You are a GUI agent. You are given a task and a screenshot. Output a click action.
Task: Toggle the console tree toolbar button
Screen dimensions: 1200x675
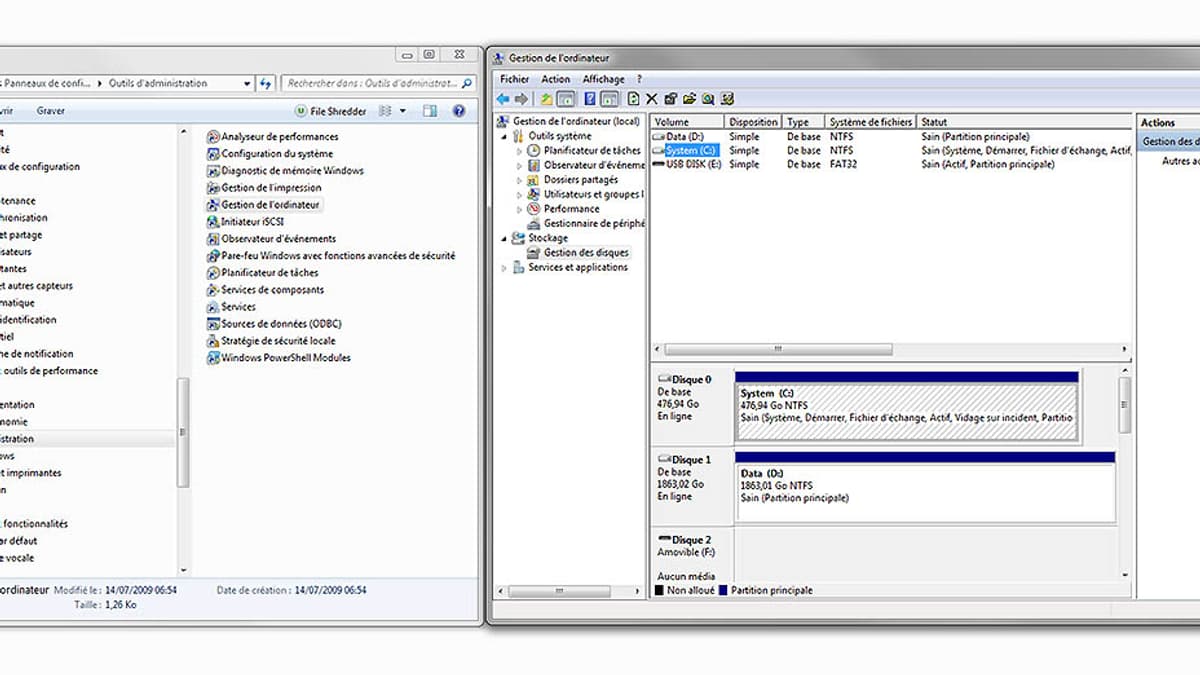tap(565, 99)
